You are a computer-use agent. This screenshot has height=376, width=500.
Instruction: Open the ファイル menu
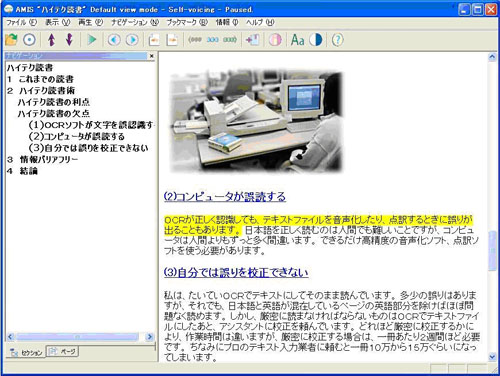(22, 22)
